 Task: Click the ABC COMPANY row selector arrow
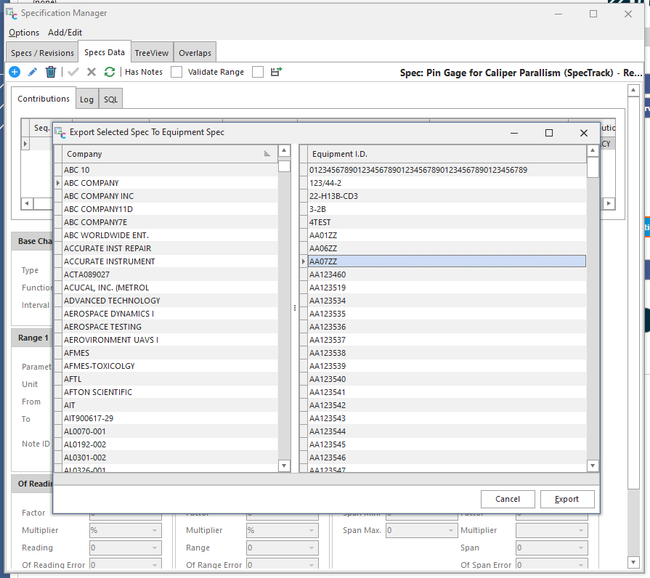pyautogui.click(x=58, y=183)
